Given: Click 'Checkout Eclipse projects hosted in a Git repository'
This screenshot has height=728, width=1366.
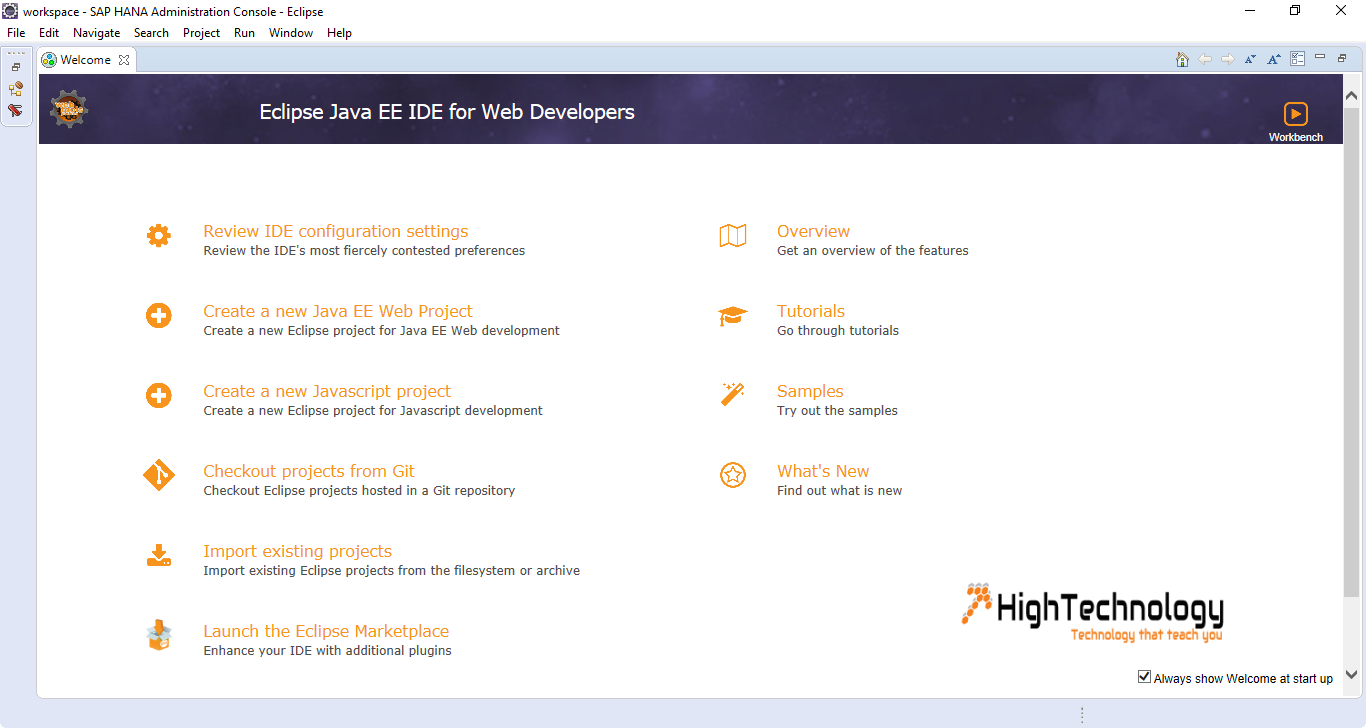Looking at the screenshot, I should (359, 491).
